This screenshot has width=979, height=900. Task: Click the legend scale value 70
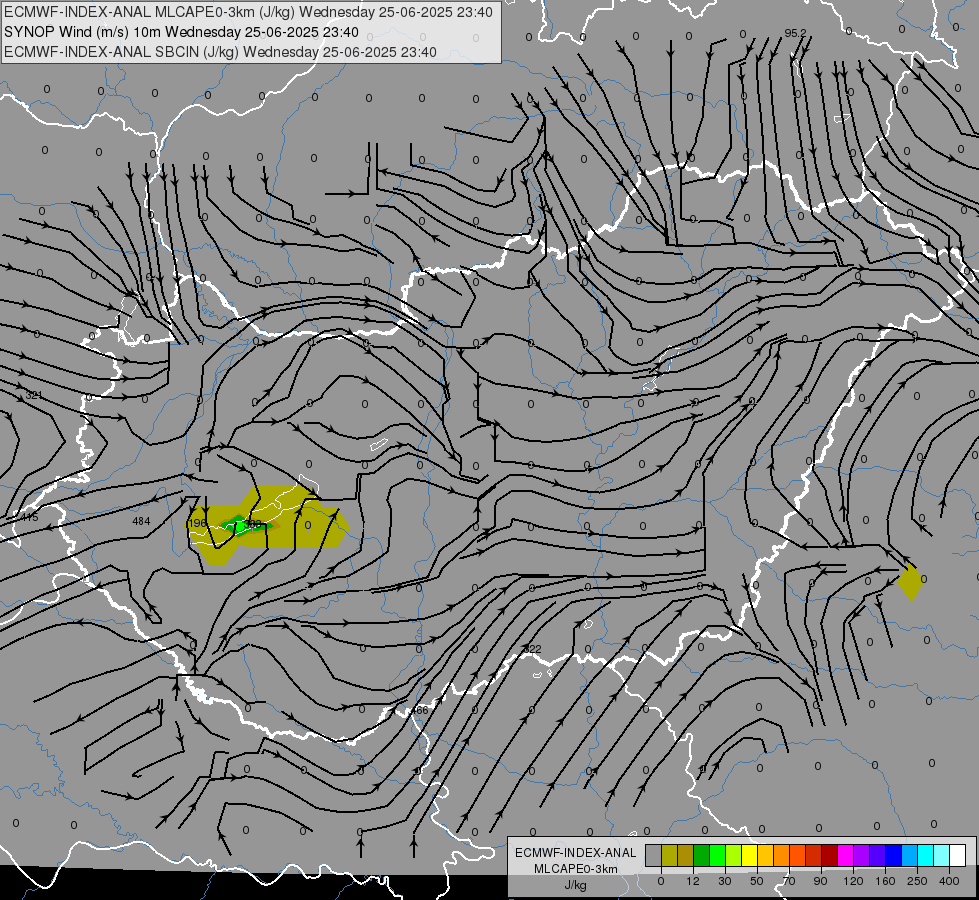tap(789, 881)
